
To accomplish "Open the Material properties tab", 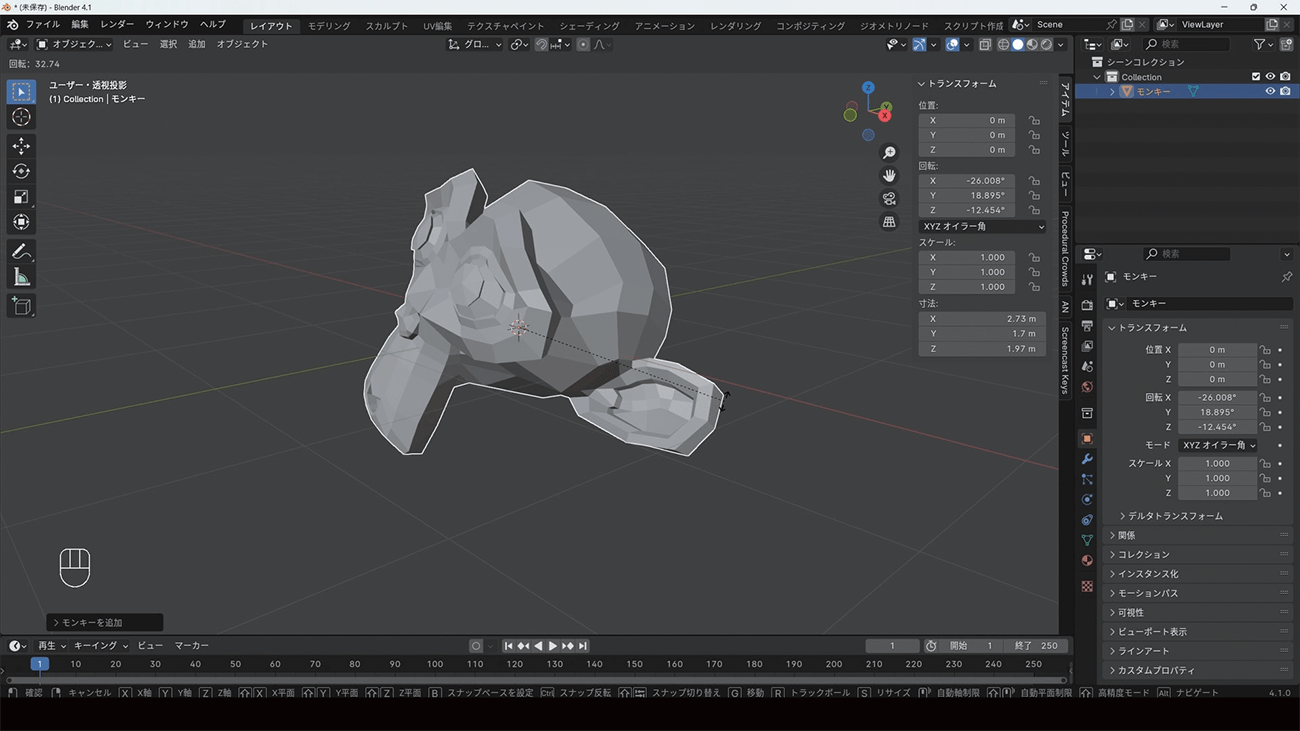I will point(1087,561).
